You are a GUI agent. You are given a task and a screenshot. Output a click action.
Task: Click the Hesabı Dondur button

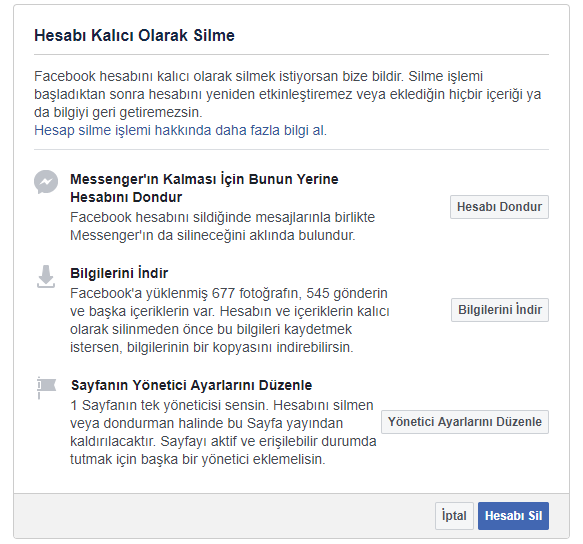pyautogui.click(x=499, y=207)
